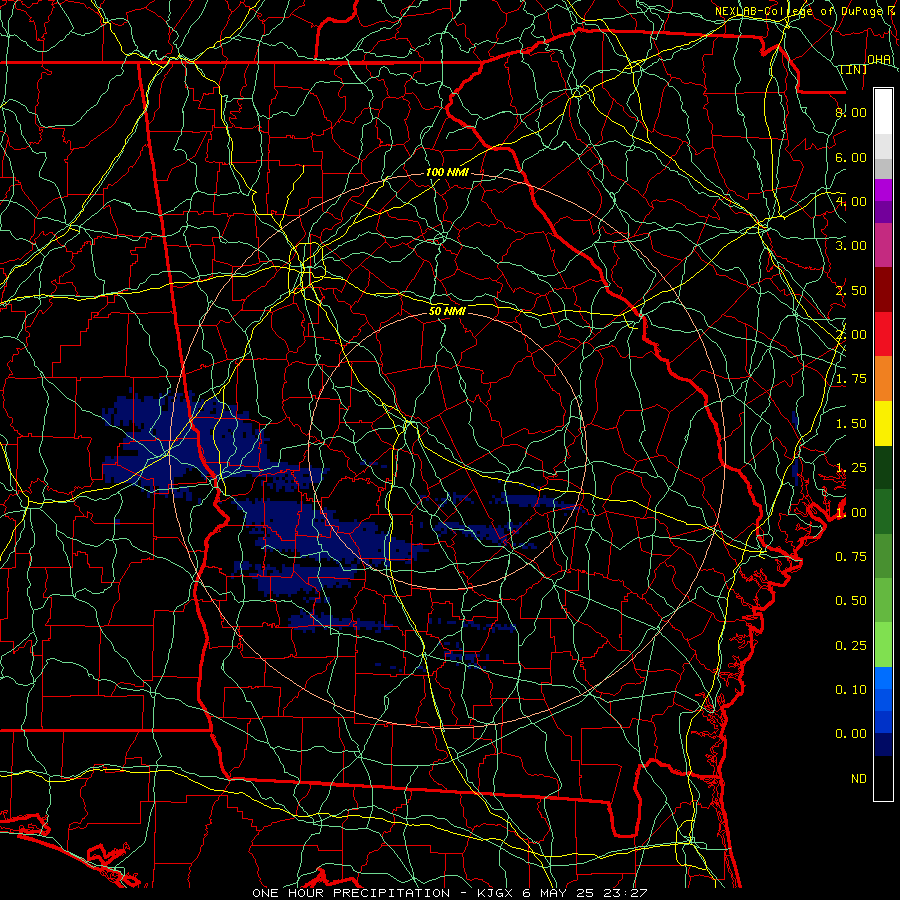Click the '50 NMI' range ring label
900x900 pixels.
[x=447, y=311]
